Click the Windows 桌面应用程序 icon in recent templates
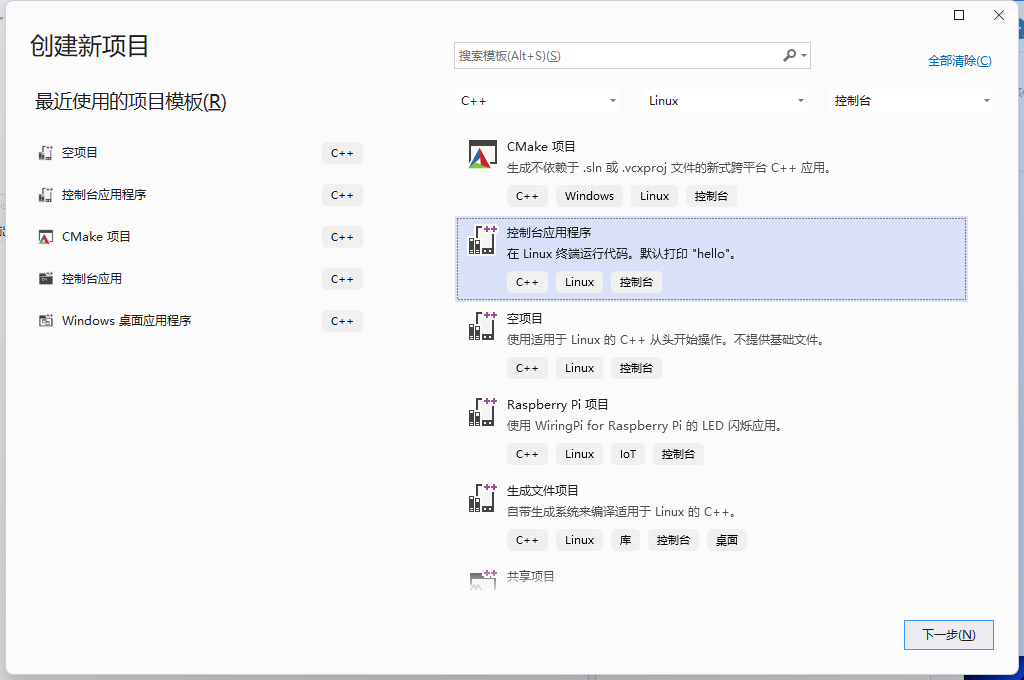1024x680 pixels. [45, 320]
